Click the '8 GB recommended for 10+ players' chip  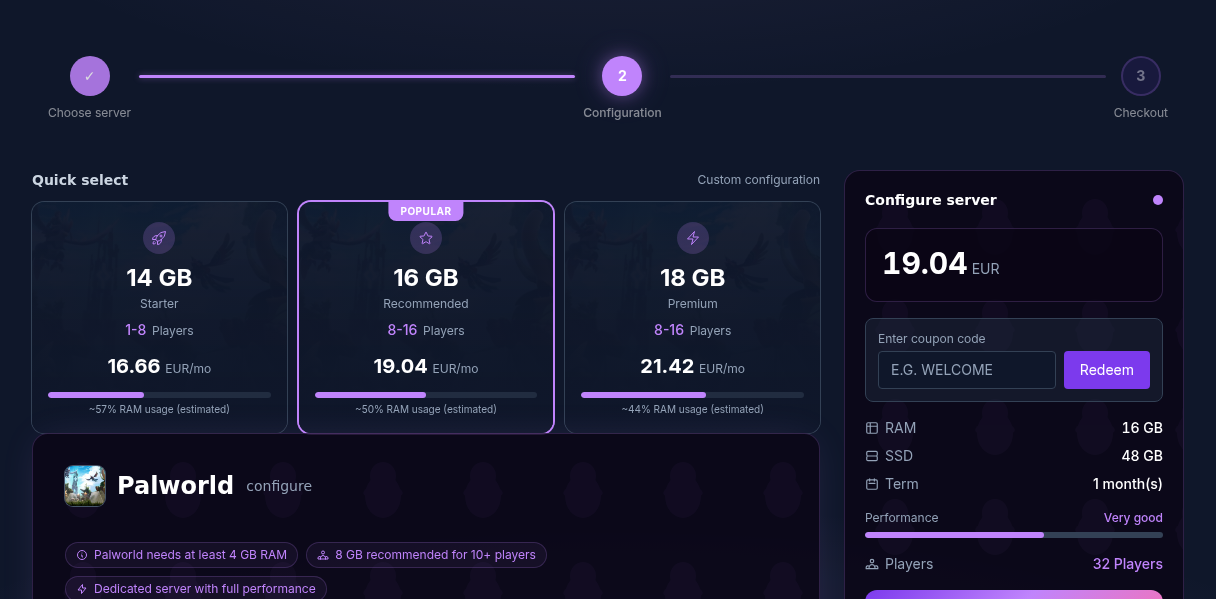(426, 555)
